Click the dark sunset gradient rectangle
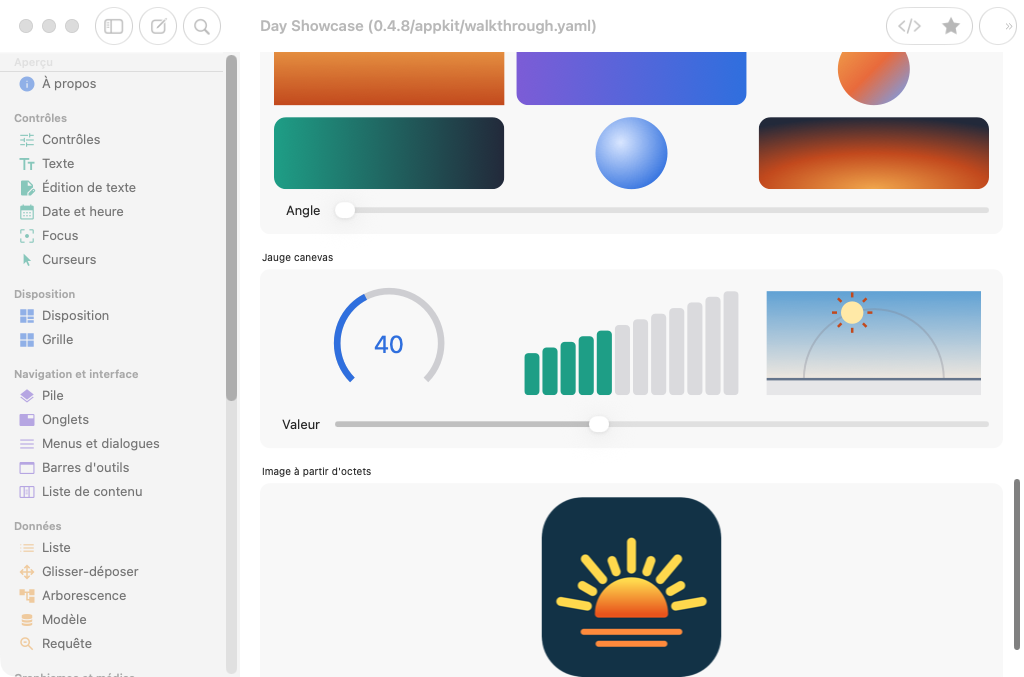Viewport: 1024px width, 677px height. tap(873, 153)
